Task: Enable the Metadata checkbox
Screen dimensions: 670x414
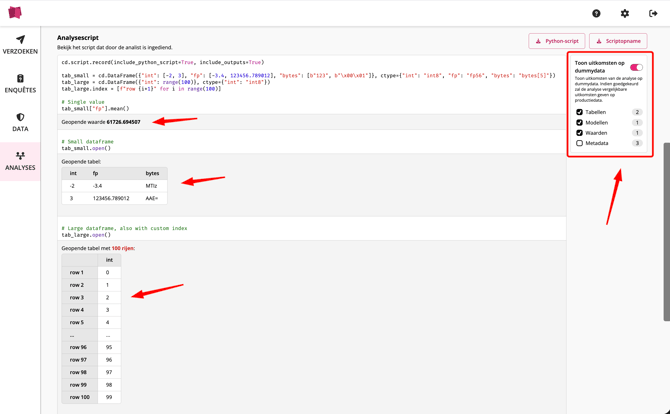Action: tap(580, 143)
